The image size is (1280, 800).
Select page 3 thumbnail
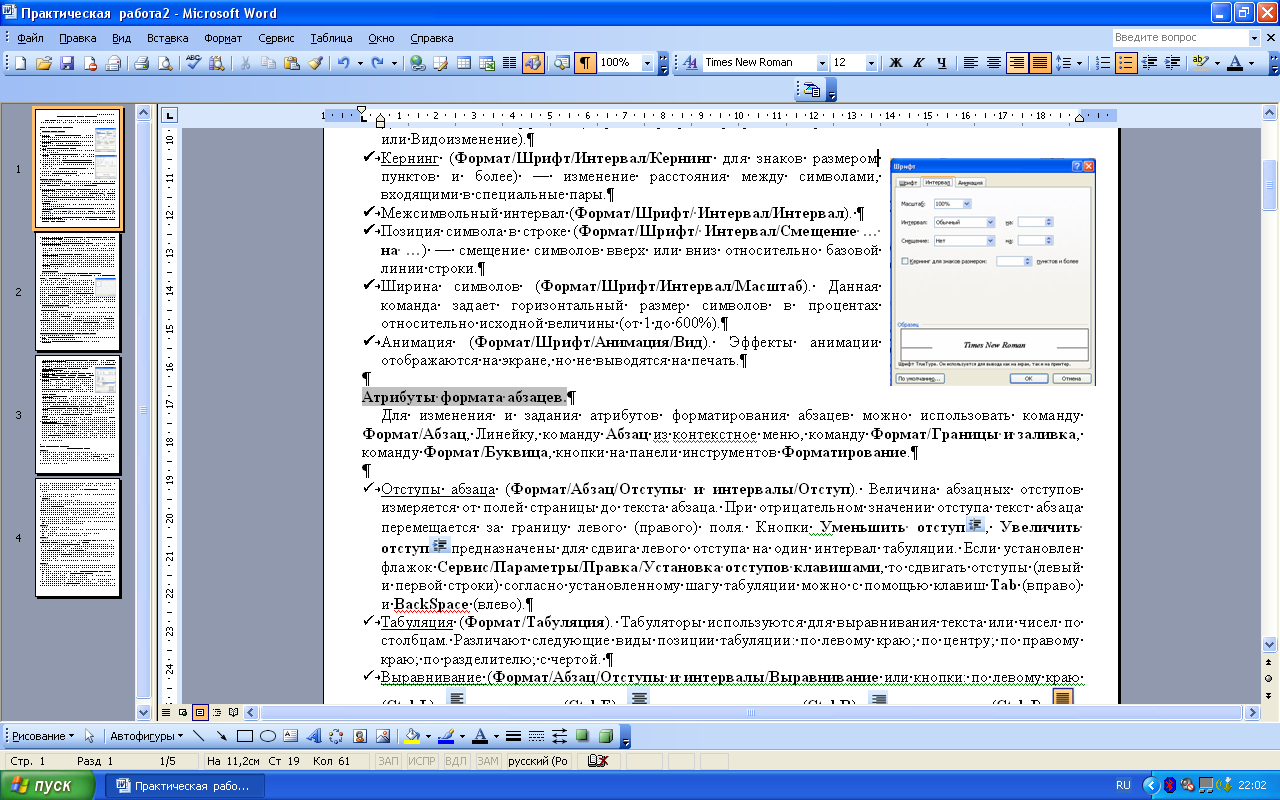[x=78, y=414]
